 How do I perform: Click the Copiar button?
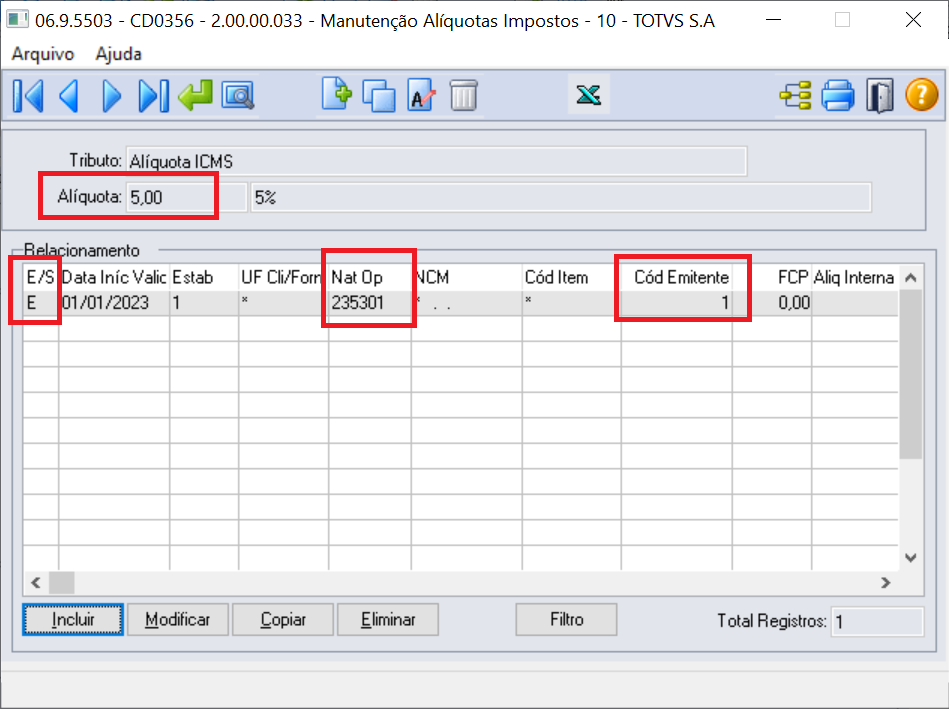point(283,619)
